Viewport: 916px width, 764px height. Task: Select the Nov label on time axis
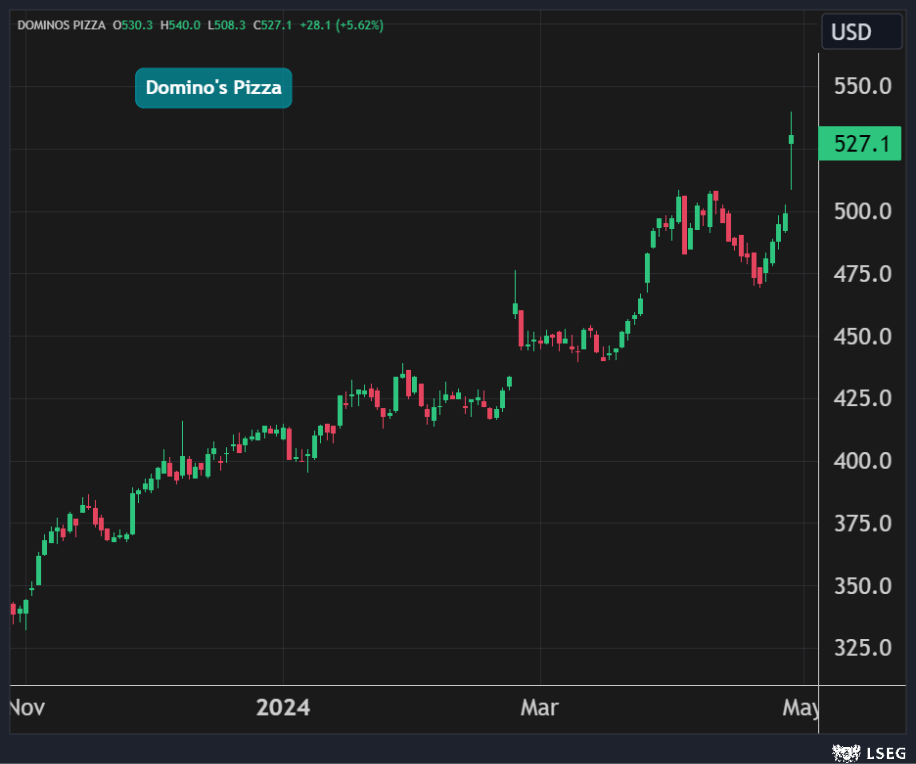tap(26, 708)
